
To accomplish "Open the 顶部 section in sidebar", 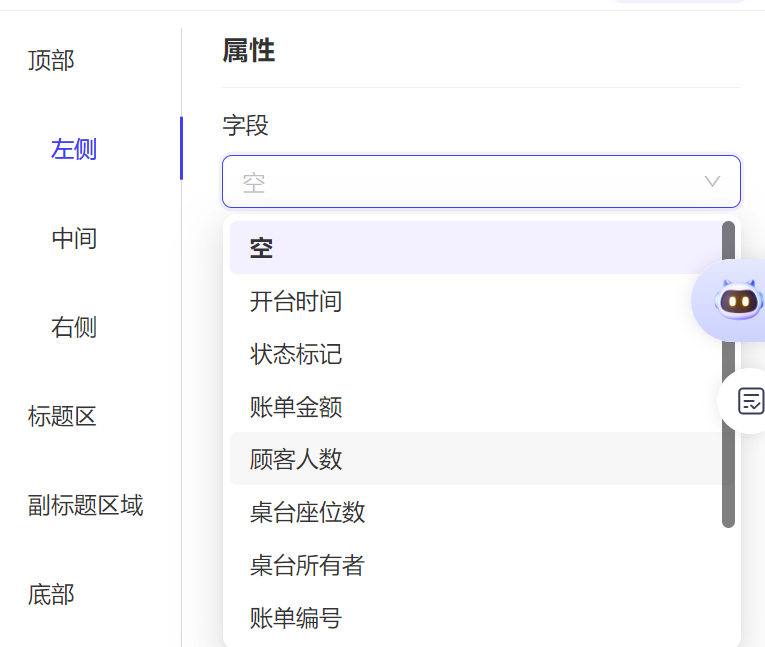I will (x=51, y=61).
